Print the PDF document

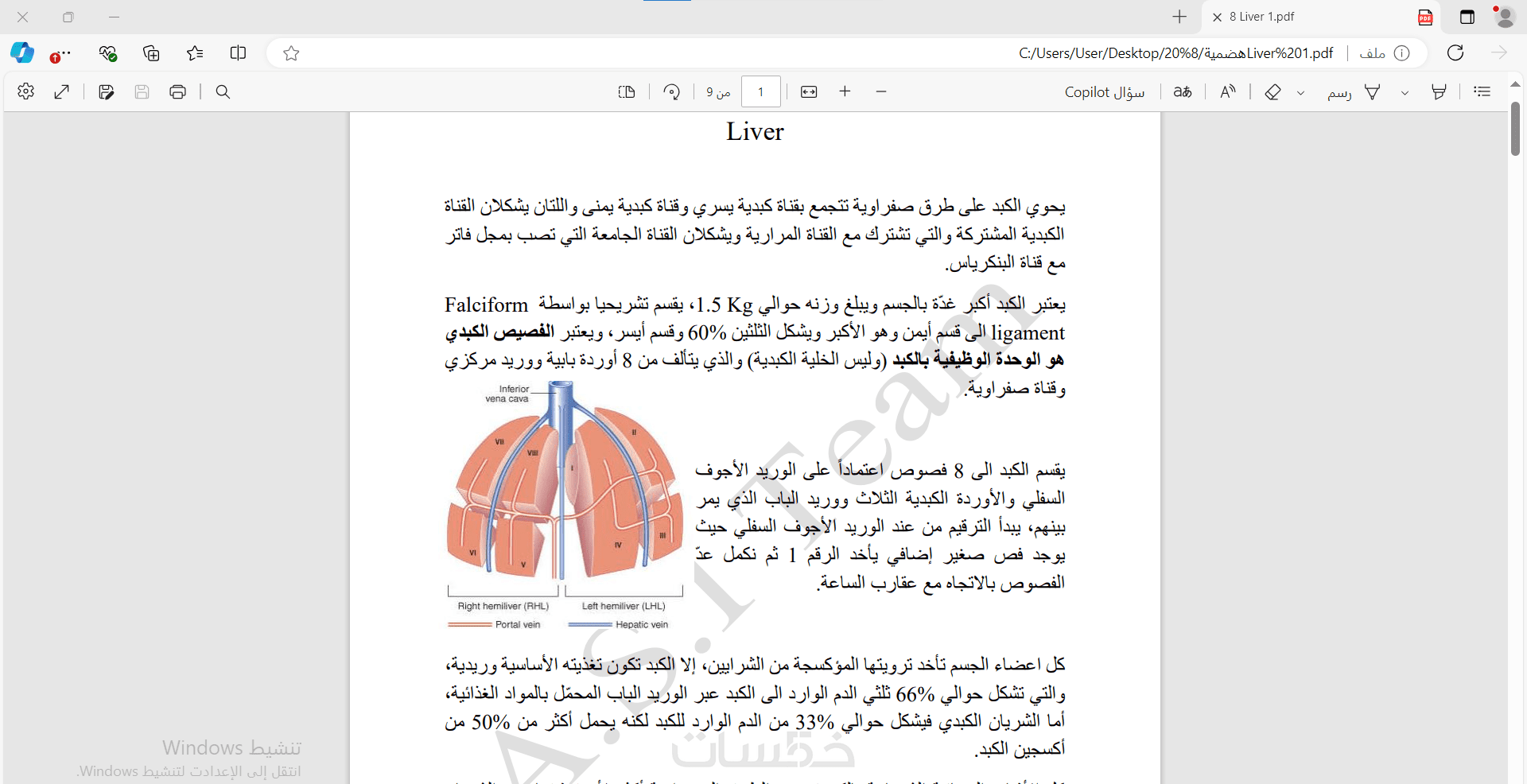[177, 91]
